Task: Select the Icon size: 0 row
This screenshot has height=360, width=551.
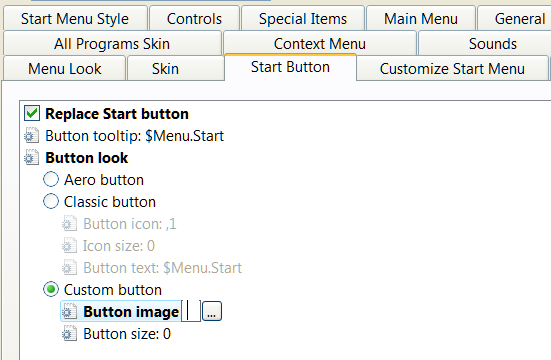Action: 119,246
